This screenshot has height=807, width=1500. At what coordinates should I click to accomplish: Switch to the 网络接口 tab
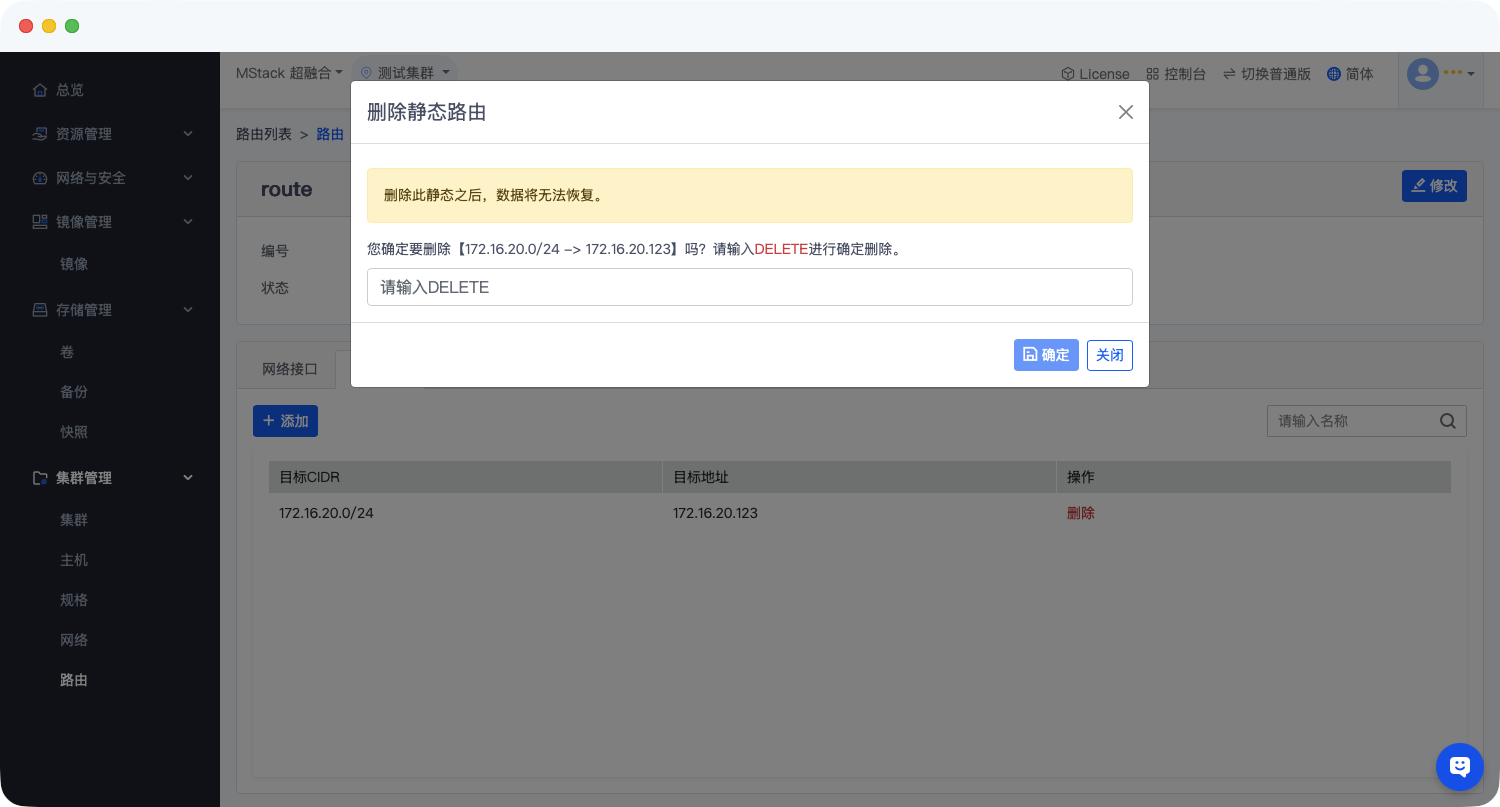(289, 368)
